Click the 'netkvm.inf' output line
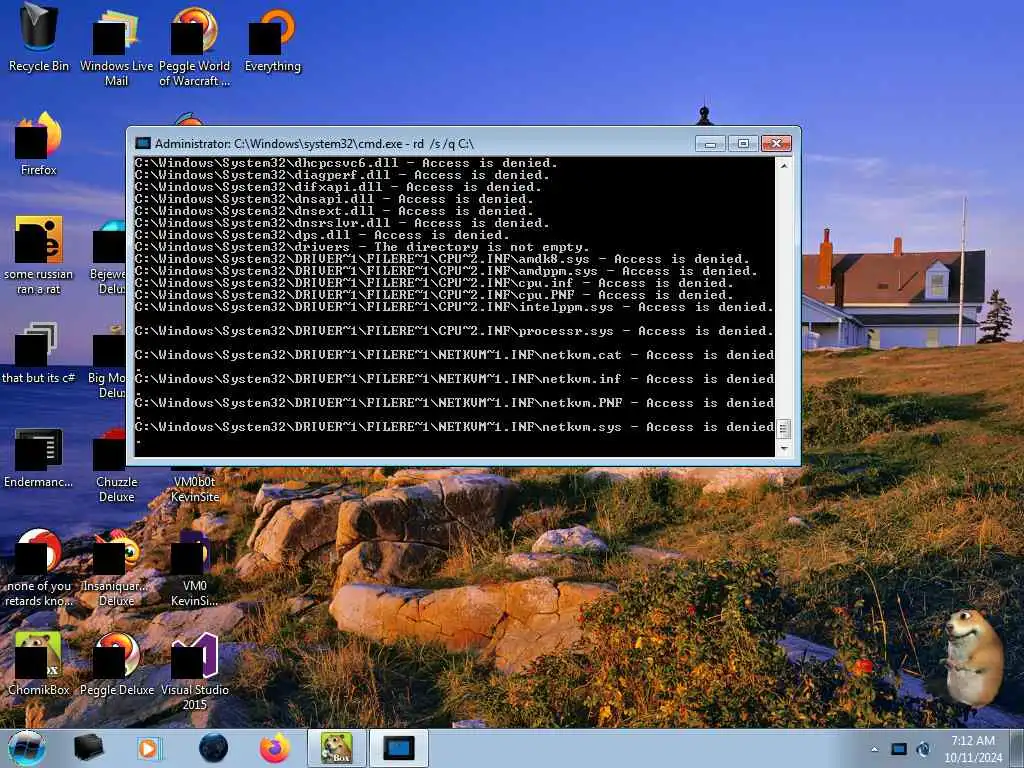Screen dimensions: 1024x768 point(454,379)
